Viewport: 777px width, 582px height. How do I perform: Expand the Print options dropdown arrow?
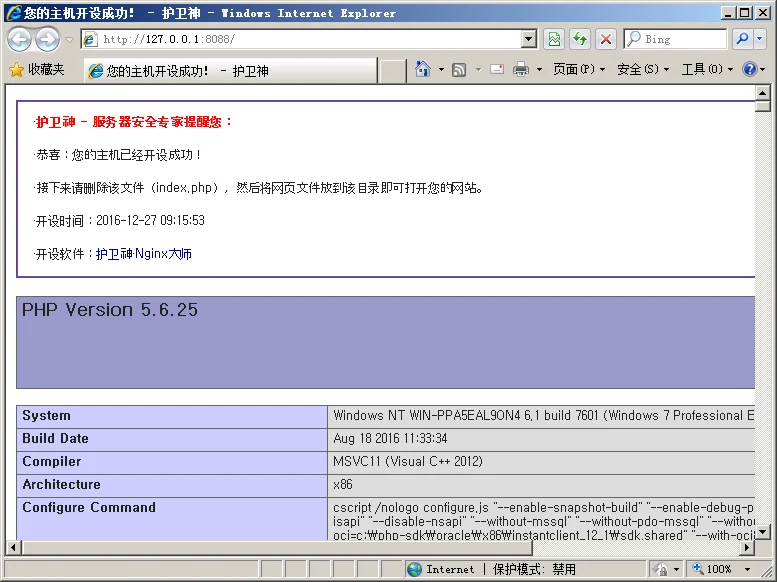[540, 70]
